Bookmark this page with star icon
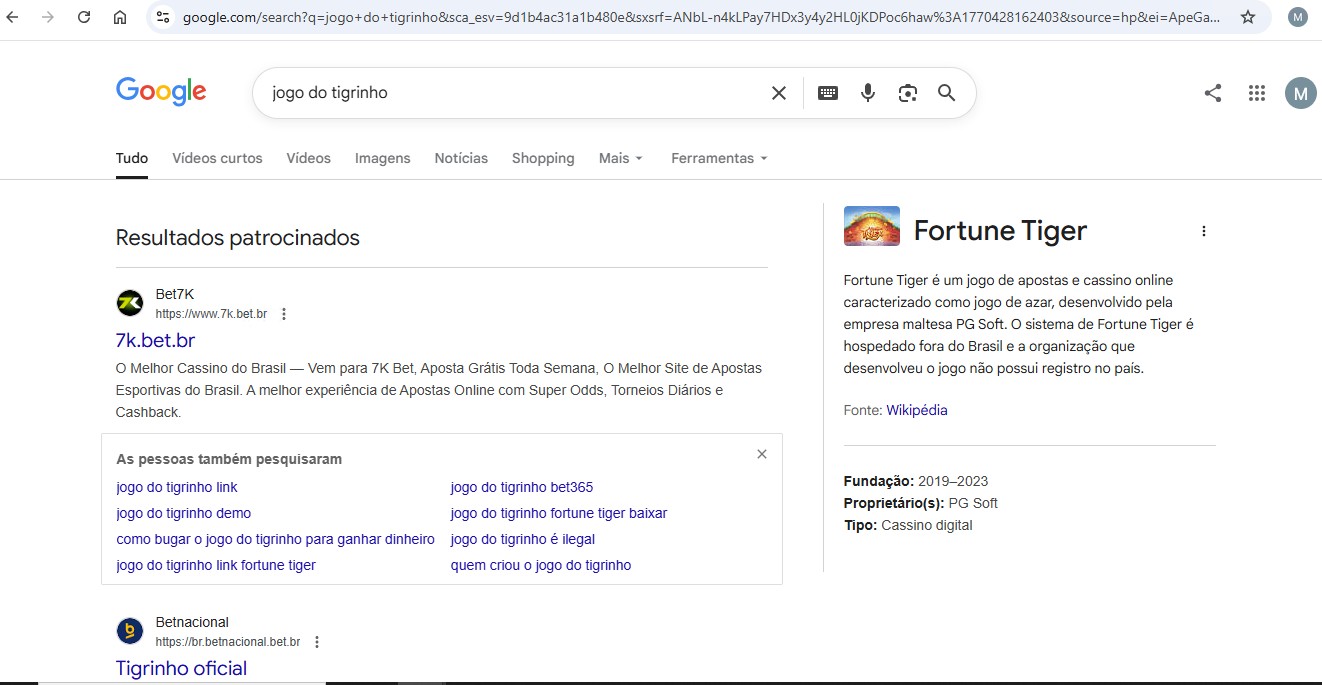 coord(1247,17)
